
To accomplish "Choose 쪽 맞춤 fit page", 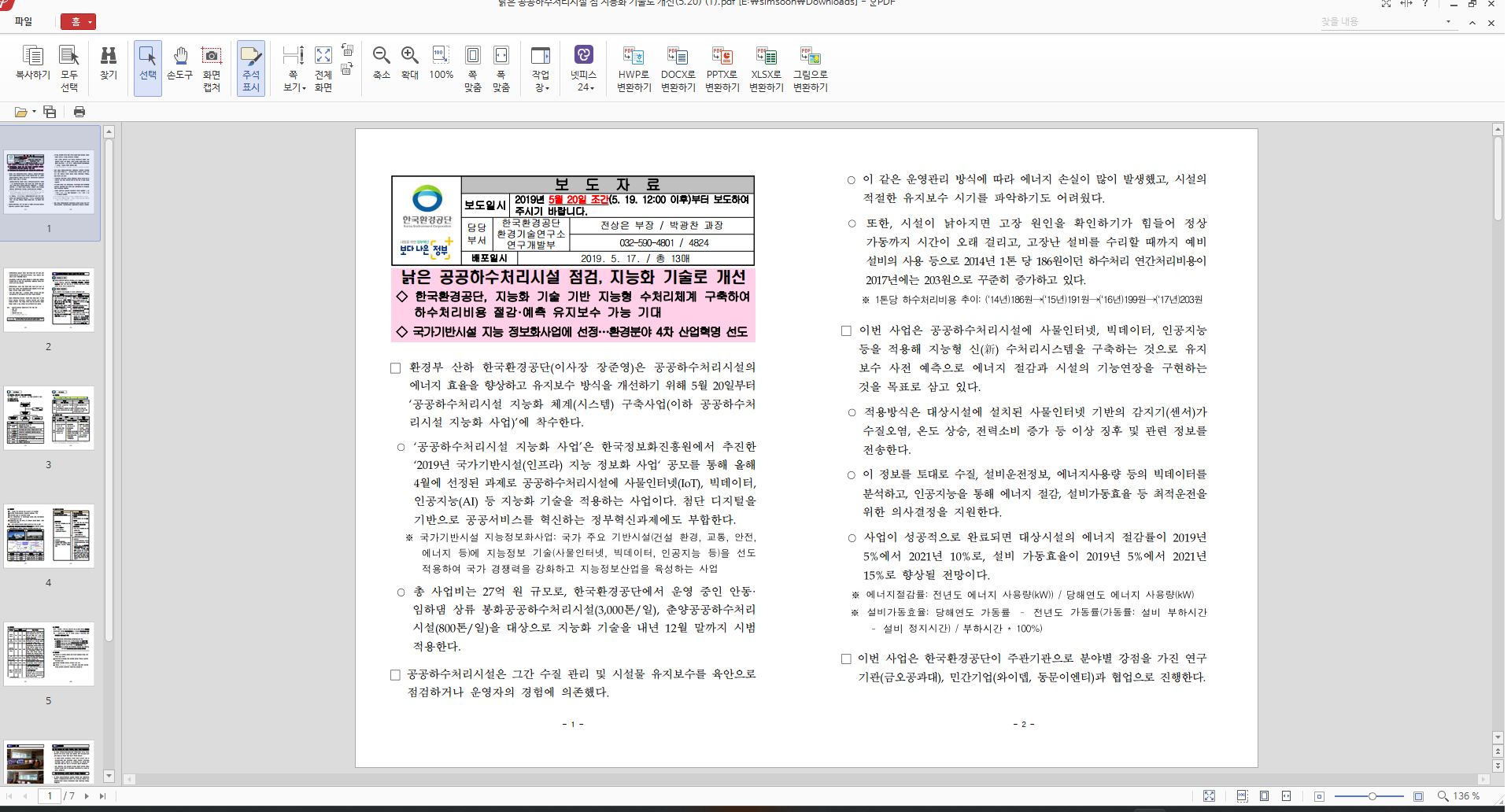I will pyautogui.click(x=473, y=68).
